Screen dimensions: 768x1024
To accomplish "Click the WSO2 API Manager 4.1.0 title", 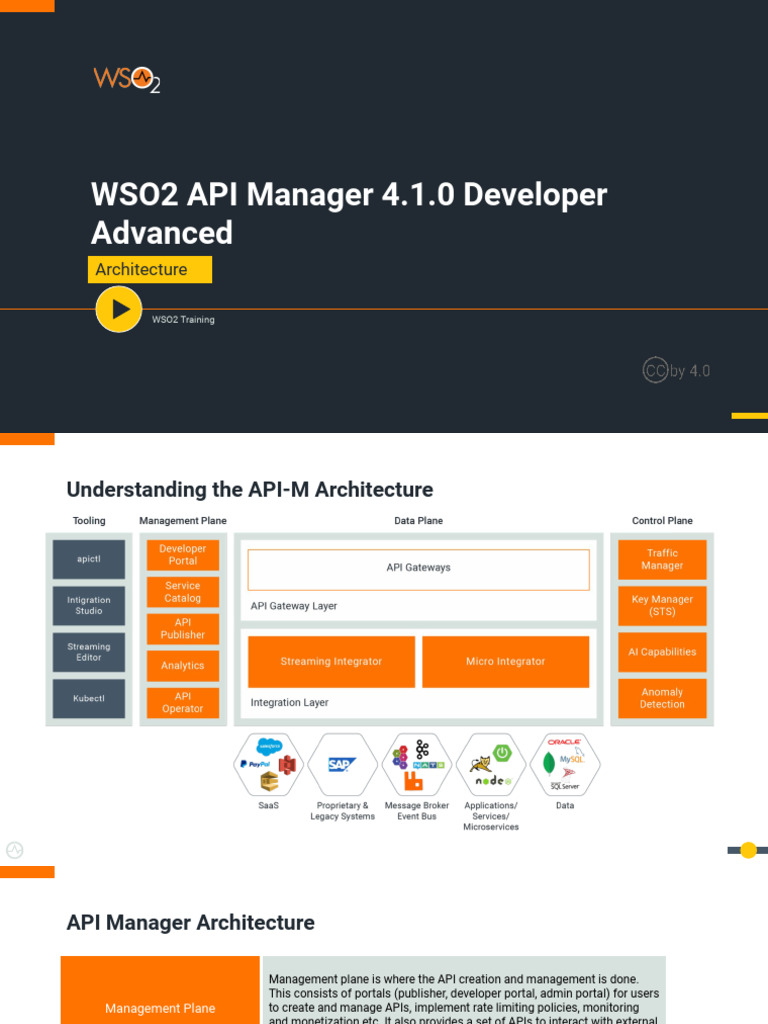I will 349,214.
